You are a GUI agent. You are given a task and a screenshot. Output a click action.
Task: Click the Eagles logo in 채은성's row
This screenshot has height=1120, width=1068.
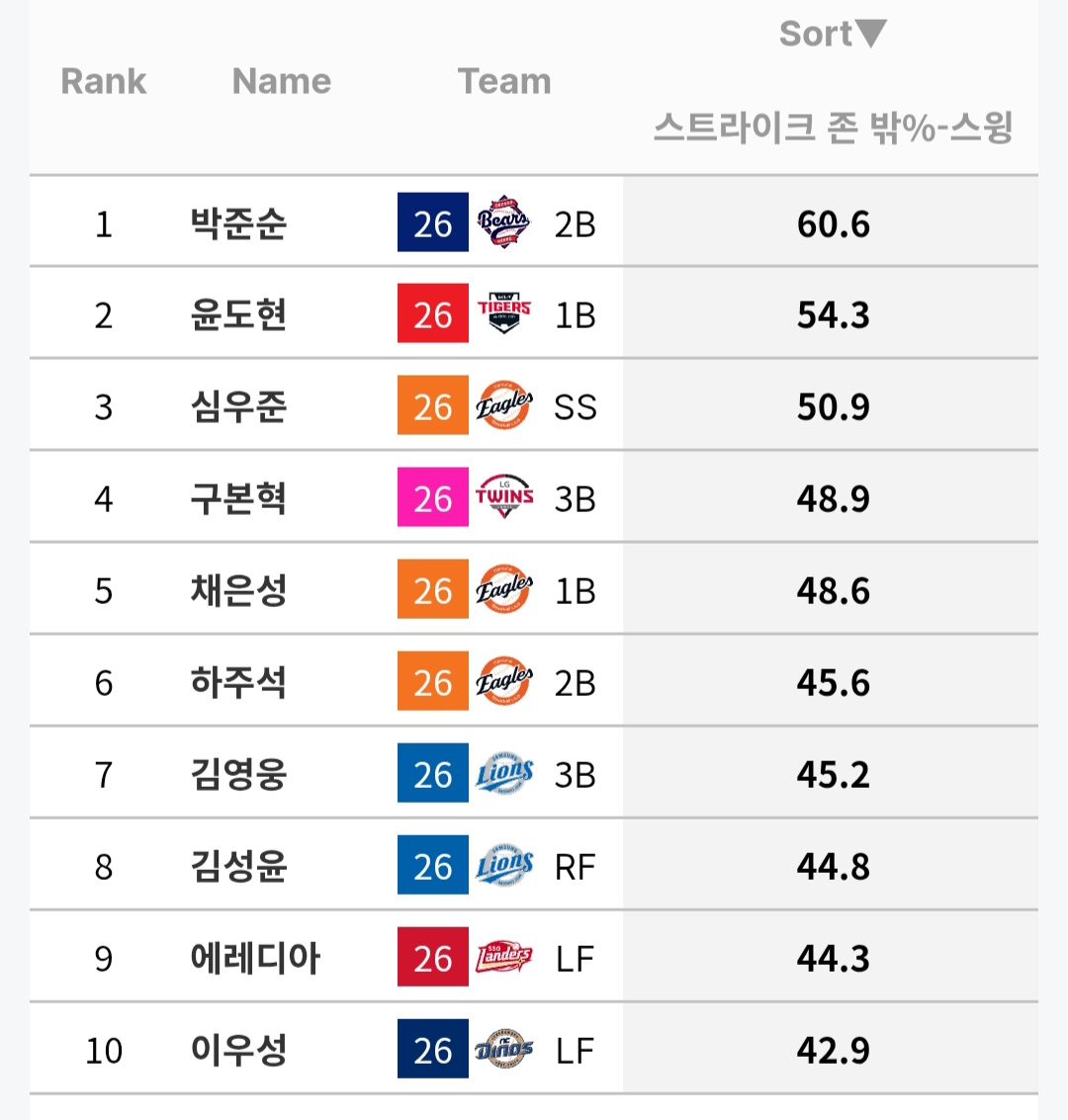(x=503, y=590)
